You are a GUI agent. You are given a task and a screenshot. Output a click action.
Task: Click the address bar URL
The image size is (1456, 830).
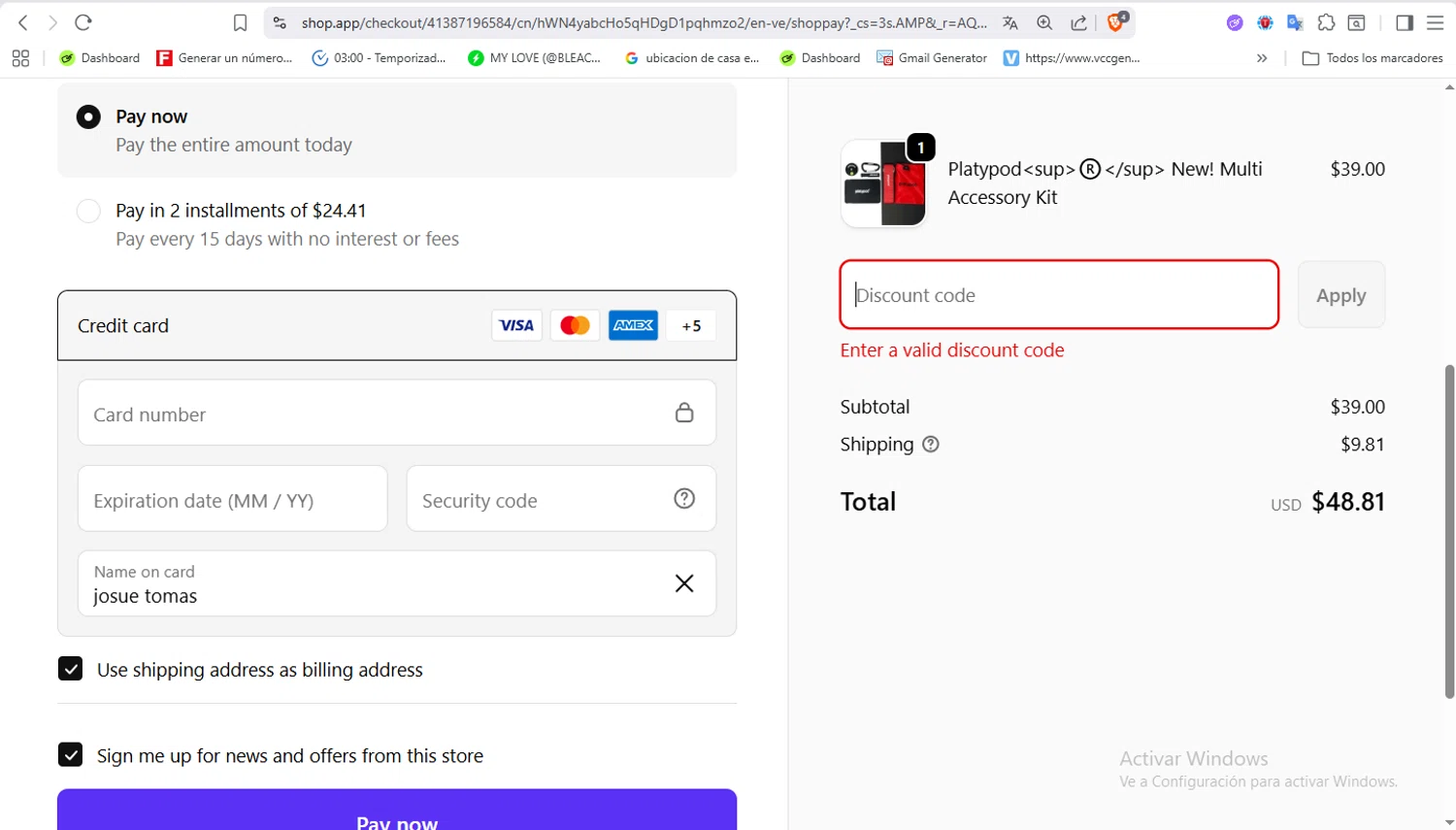[x=644, y=22]
